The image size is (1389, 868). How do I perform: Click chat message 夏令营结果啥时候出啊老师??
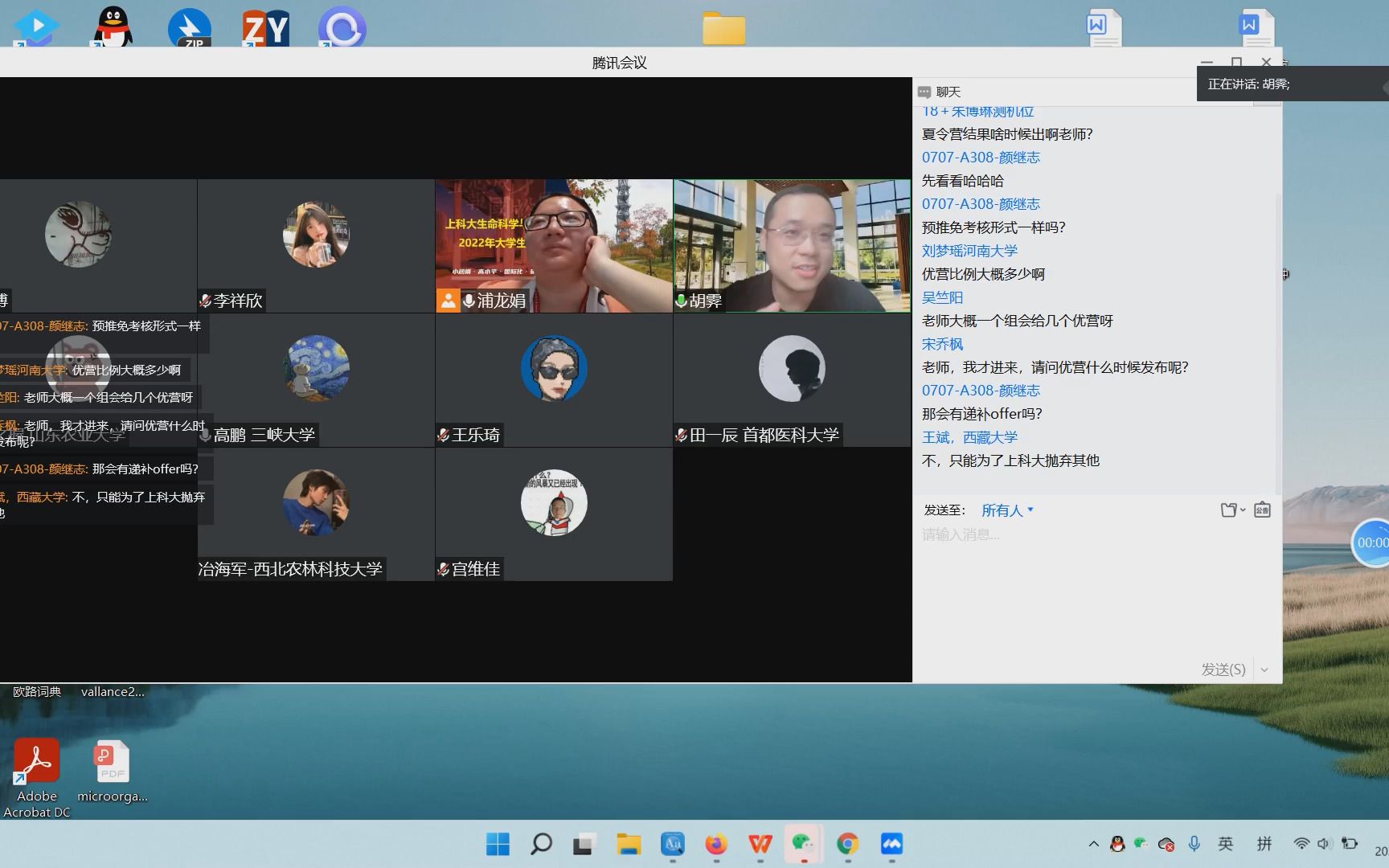[x=1007, y=134]
